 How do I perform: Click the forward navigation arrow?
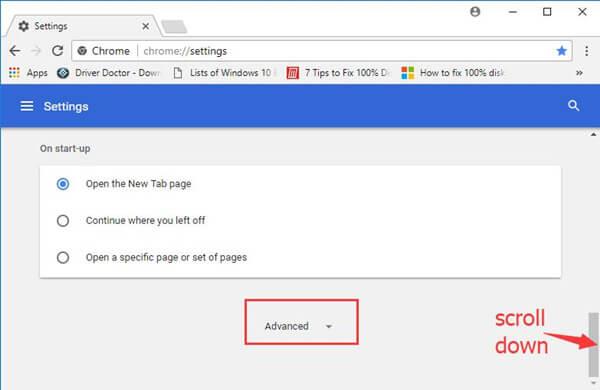[x=36, y=51]
